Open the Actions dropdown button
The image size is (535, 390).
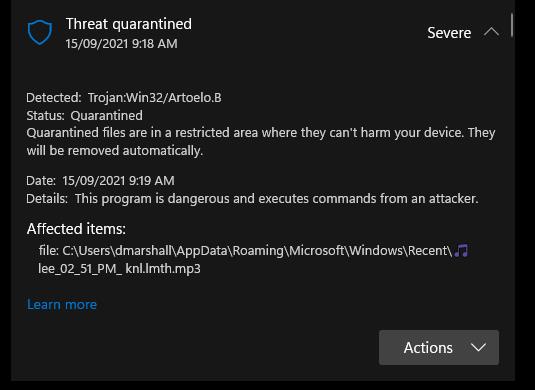click(439, 347)
